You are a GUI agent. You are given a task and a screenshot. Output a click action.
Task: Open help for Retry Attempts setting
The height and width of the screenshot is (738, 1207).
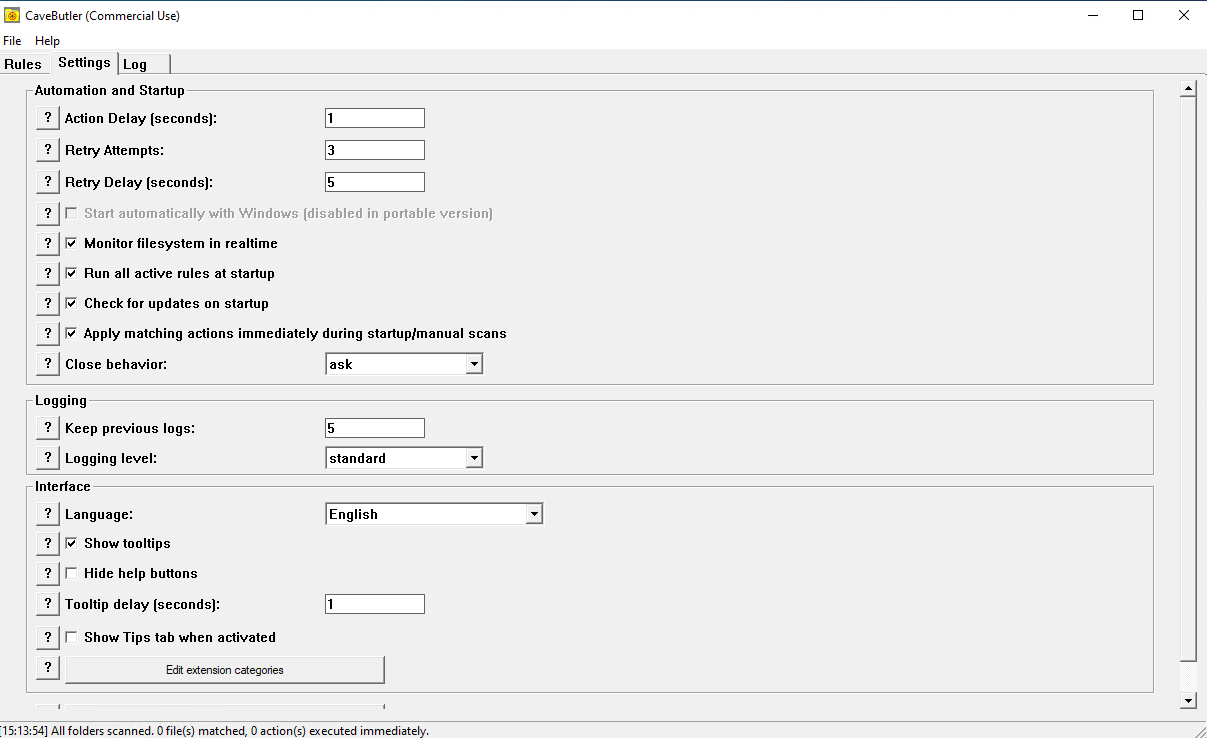[47, 150]
